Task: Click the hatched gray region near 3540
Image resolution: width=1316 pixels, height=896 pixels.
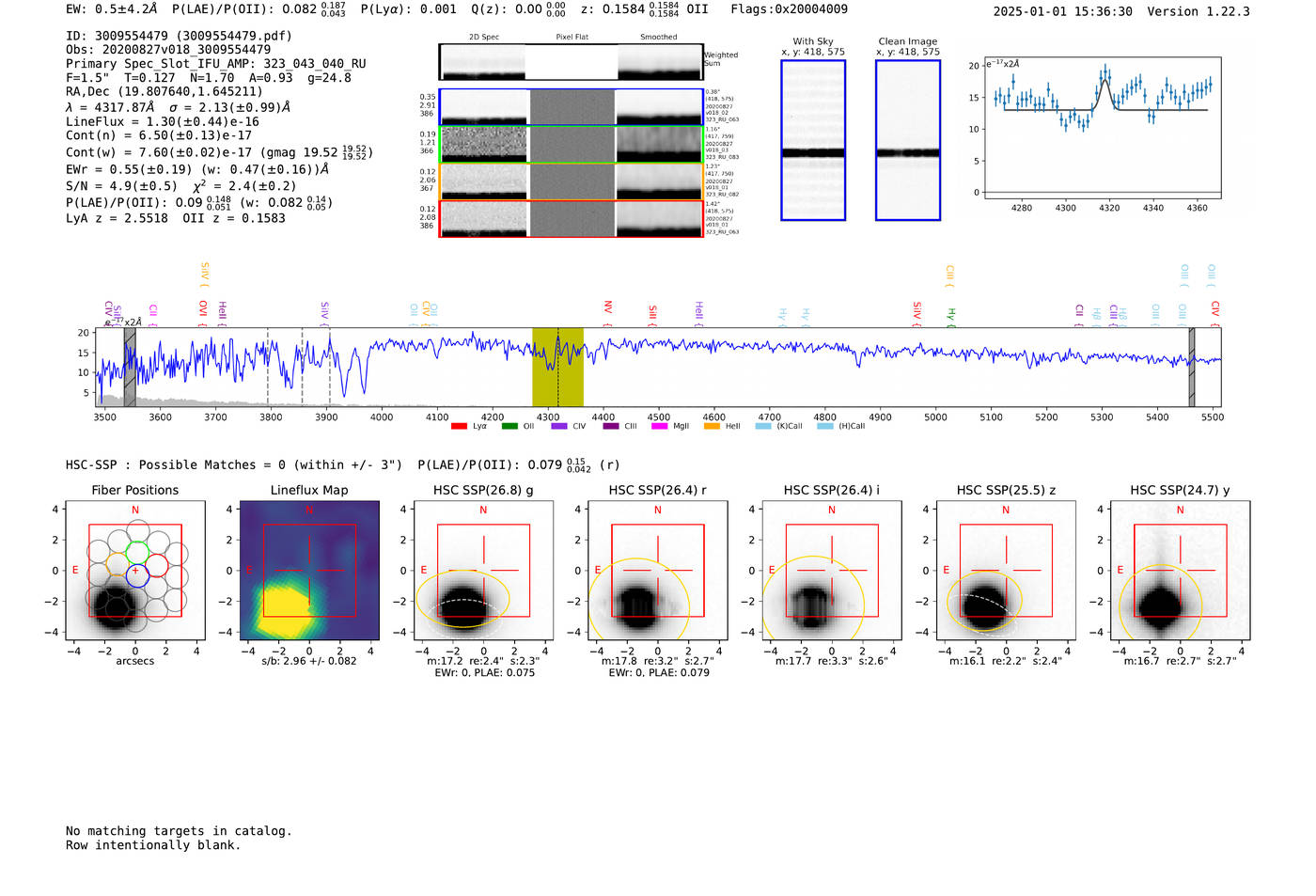Action: (x=130, y=367)
